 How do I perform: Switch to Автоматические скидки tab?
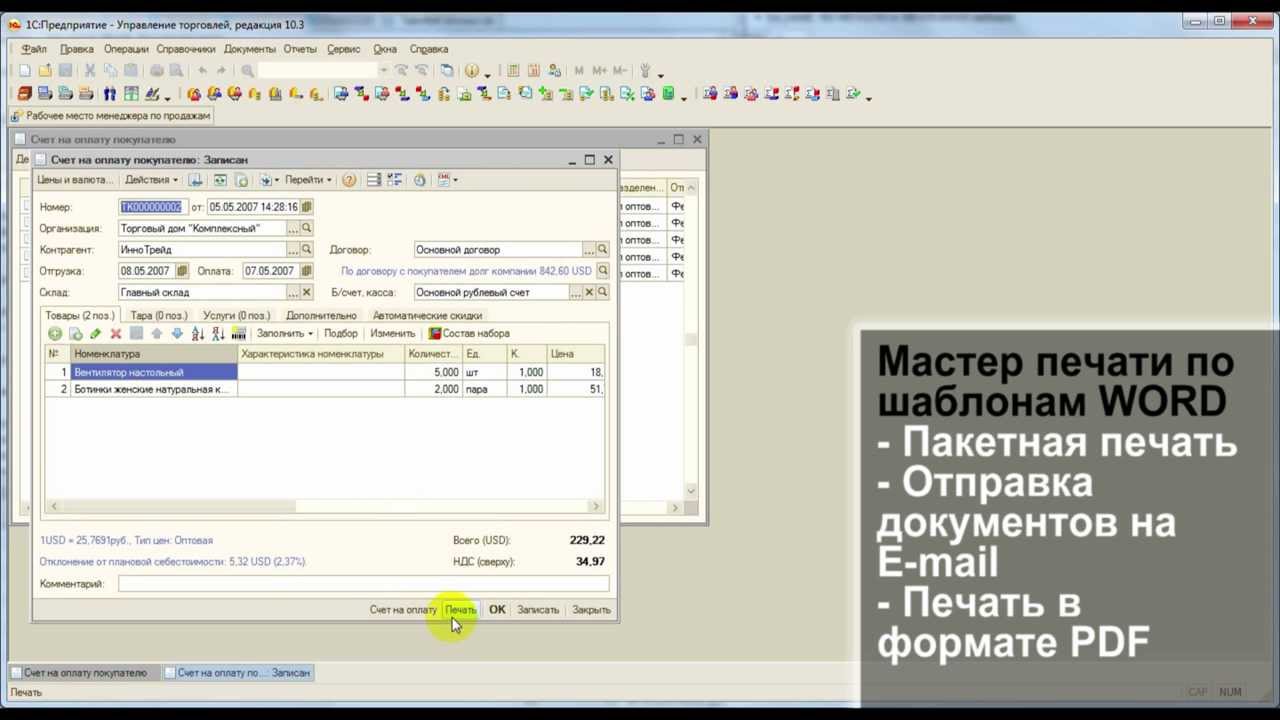[x=427, y=315]
